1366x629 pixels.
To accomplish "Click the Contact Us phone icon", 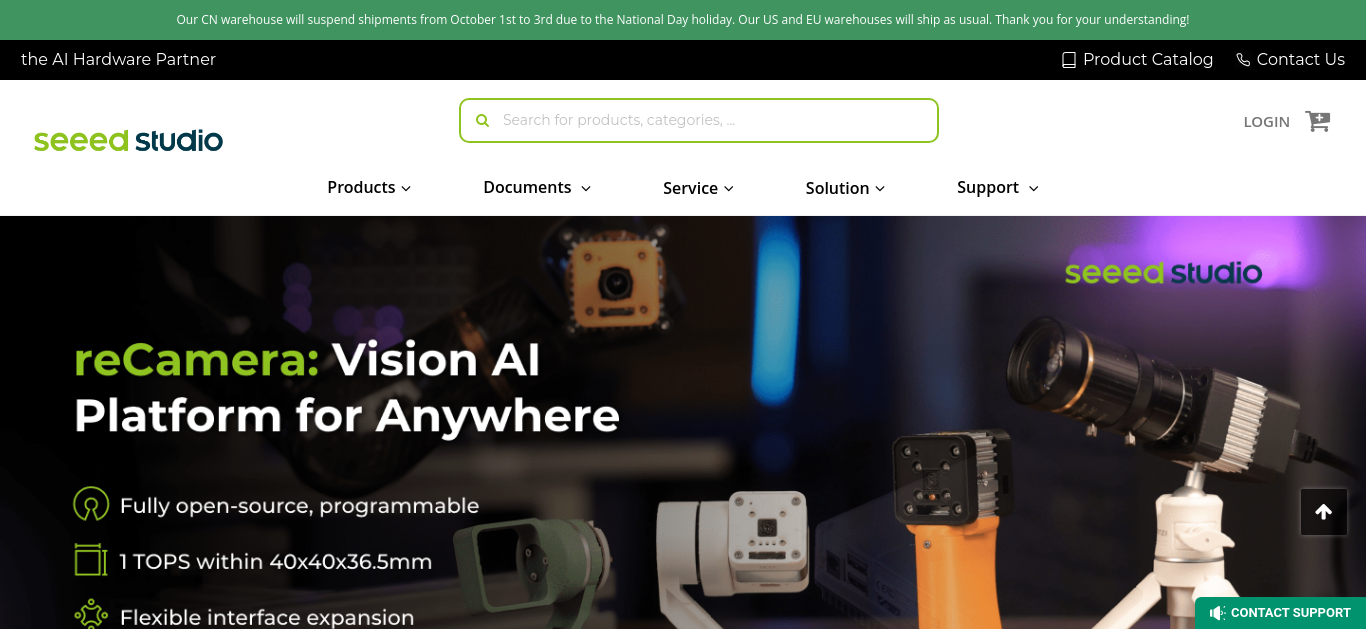I will click(1243, 60).
